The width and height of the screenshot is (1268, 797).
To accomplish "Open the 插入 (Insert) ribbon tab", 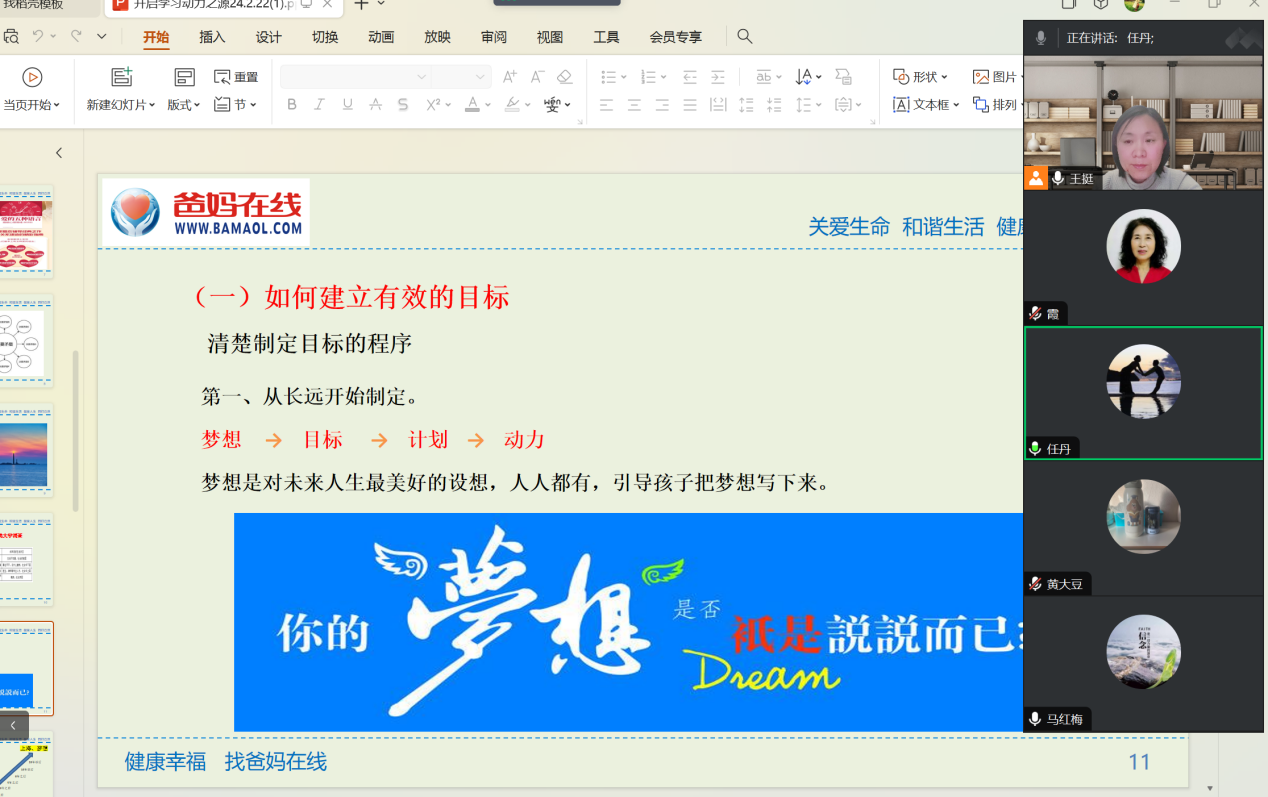I will point(212,36).
